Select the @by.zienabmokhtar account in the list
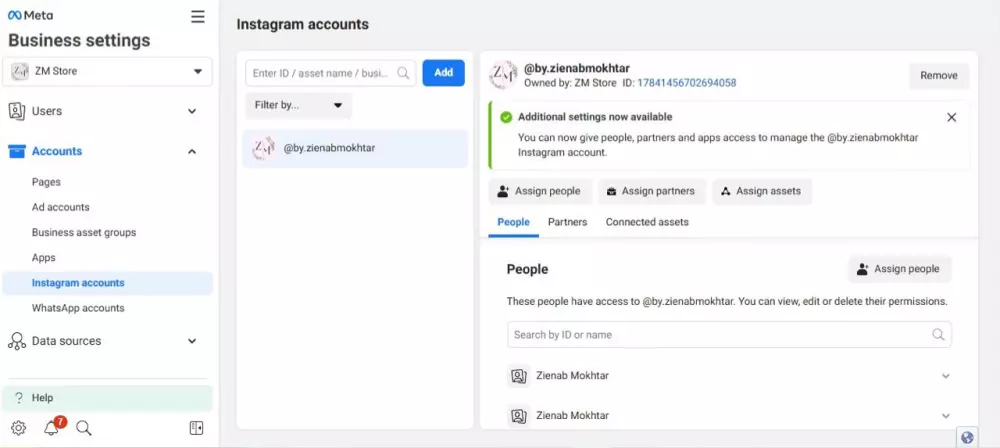The image size is (1000, 448). coord(355,148)
